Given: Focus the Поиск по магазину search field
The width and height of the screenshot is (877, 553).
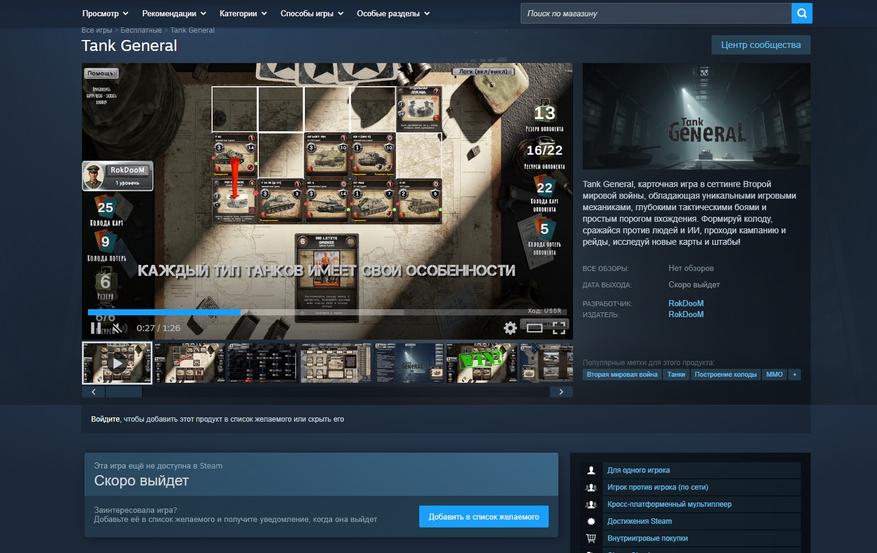Looking at the screenshot, I should (x=656, y=13).
